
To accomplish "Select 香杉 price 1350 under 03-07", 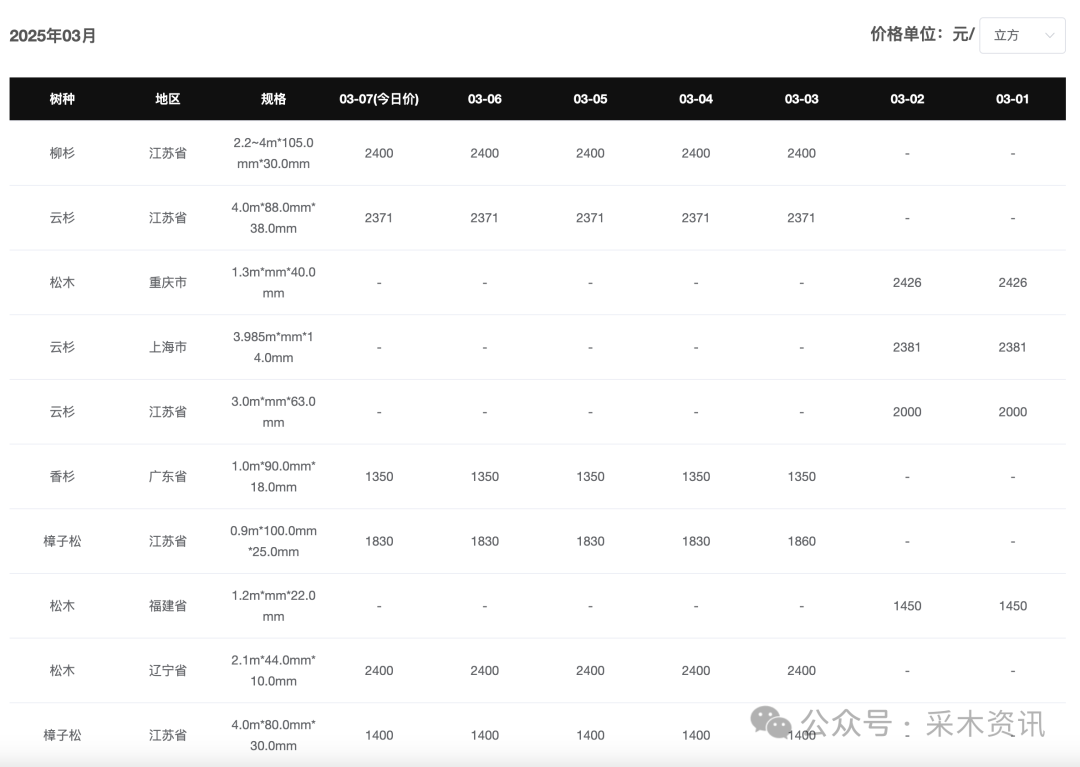I will (x=379, y=476).
